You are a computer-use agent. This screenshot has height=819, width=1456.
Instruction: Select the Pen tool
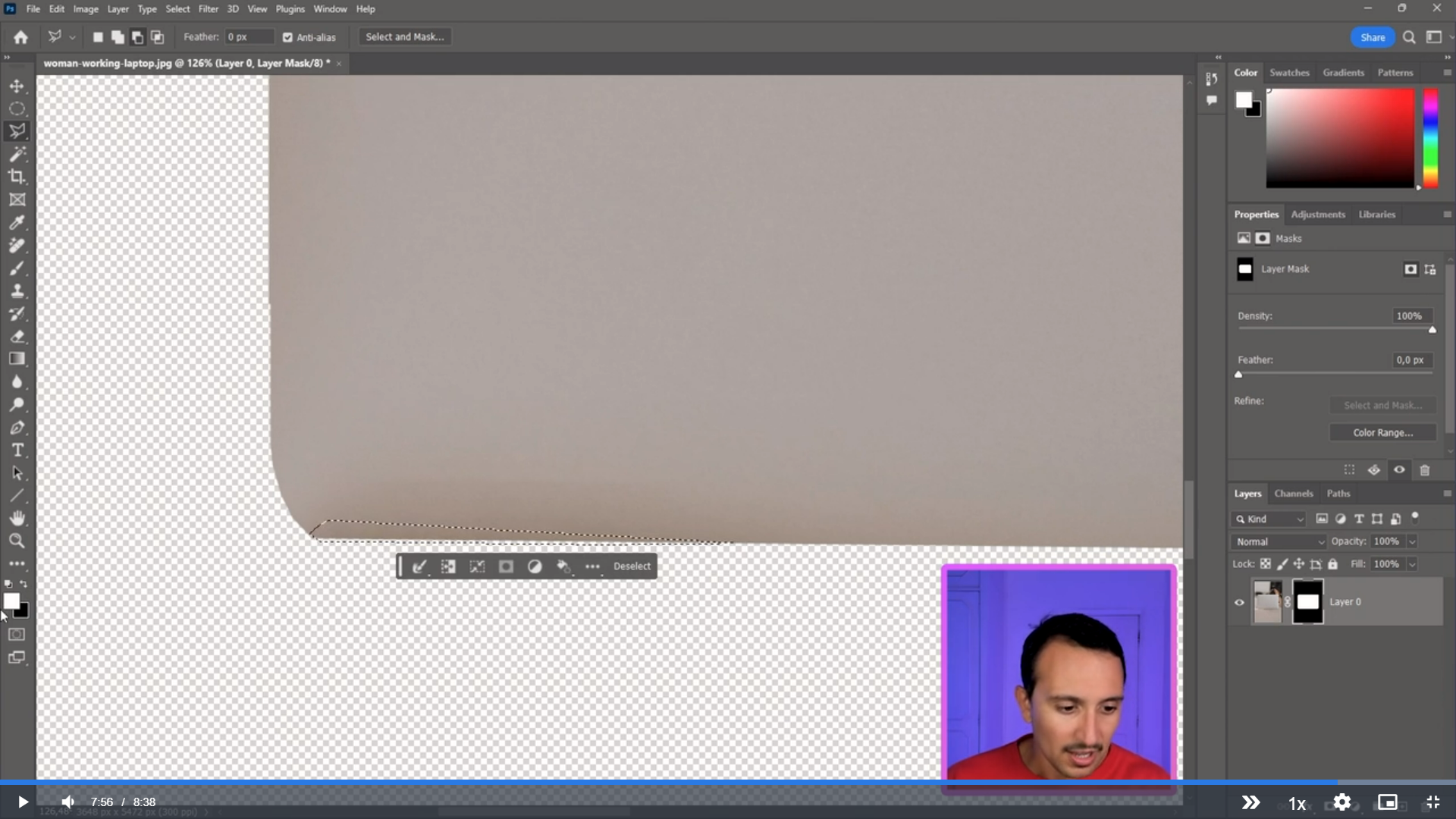(x=17, y=427)
